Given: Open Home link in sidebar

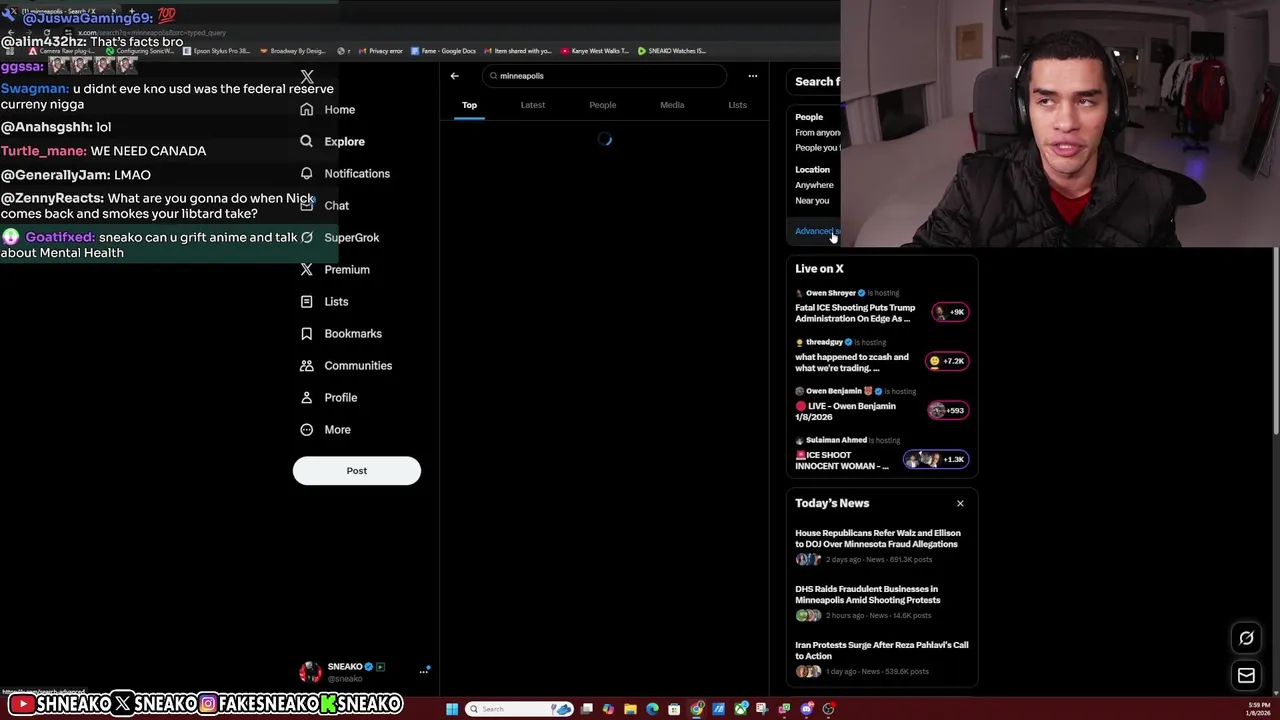Looking at the screenshot, I should point(340,109).
